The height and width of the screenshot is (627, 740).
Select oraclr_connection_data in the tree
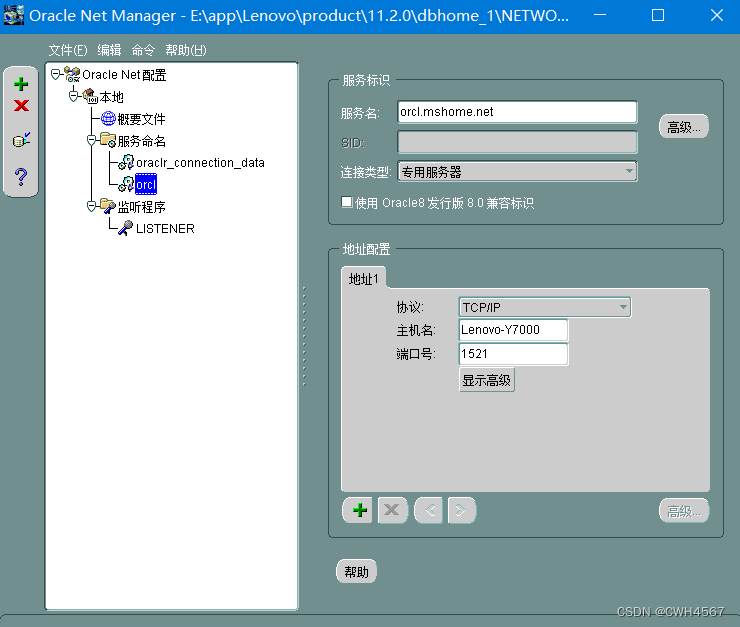[200, 163]
